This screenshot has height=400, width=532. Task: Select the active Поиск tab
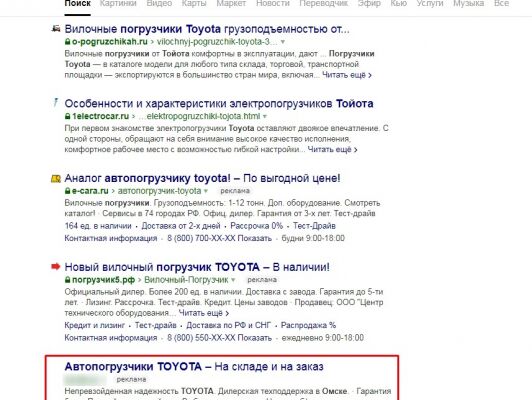tap(77, 3)
